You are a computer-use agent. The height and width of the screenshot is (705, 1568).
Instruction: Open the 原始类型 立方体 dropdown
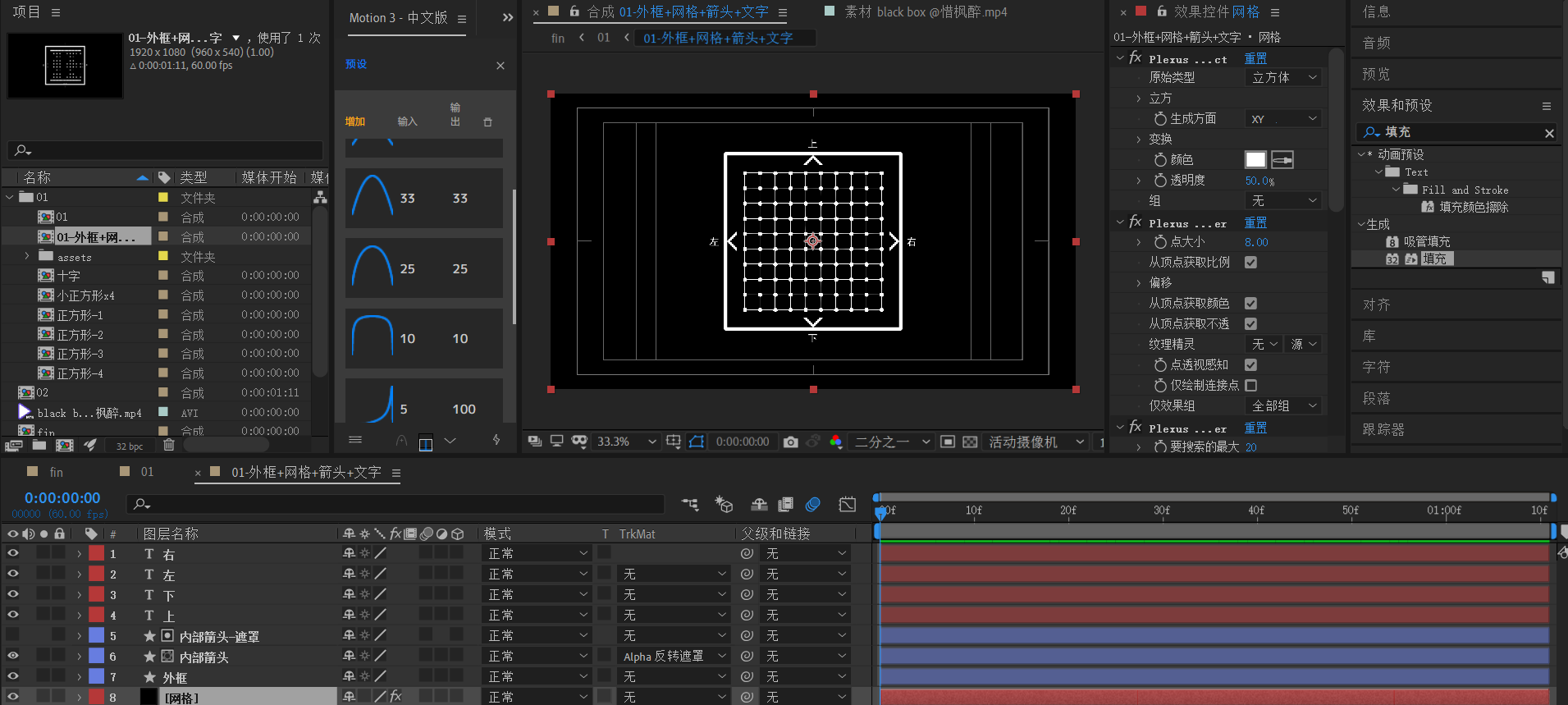pos(1284,77)
